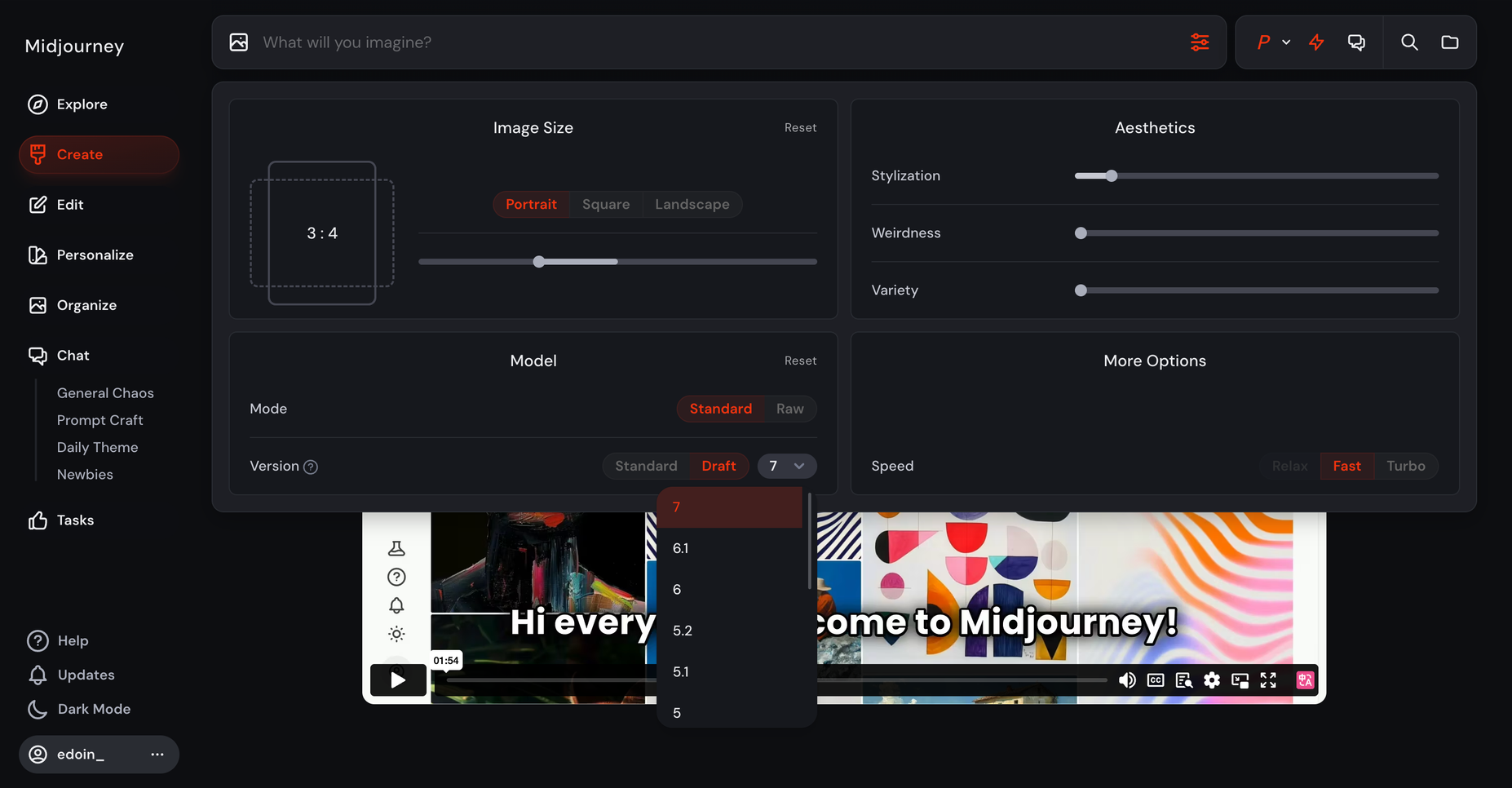Choose version 5.1 from the dropdown list
The image size is (1512, 788).
point(730,671)
